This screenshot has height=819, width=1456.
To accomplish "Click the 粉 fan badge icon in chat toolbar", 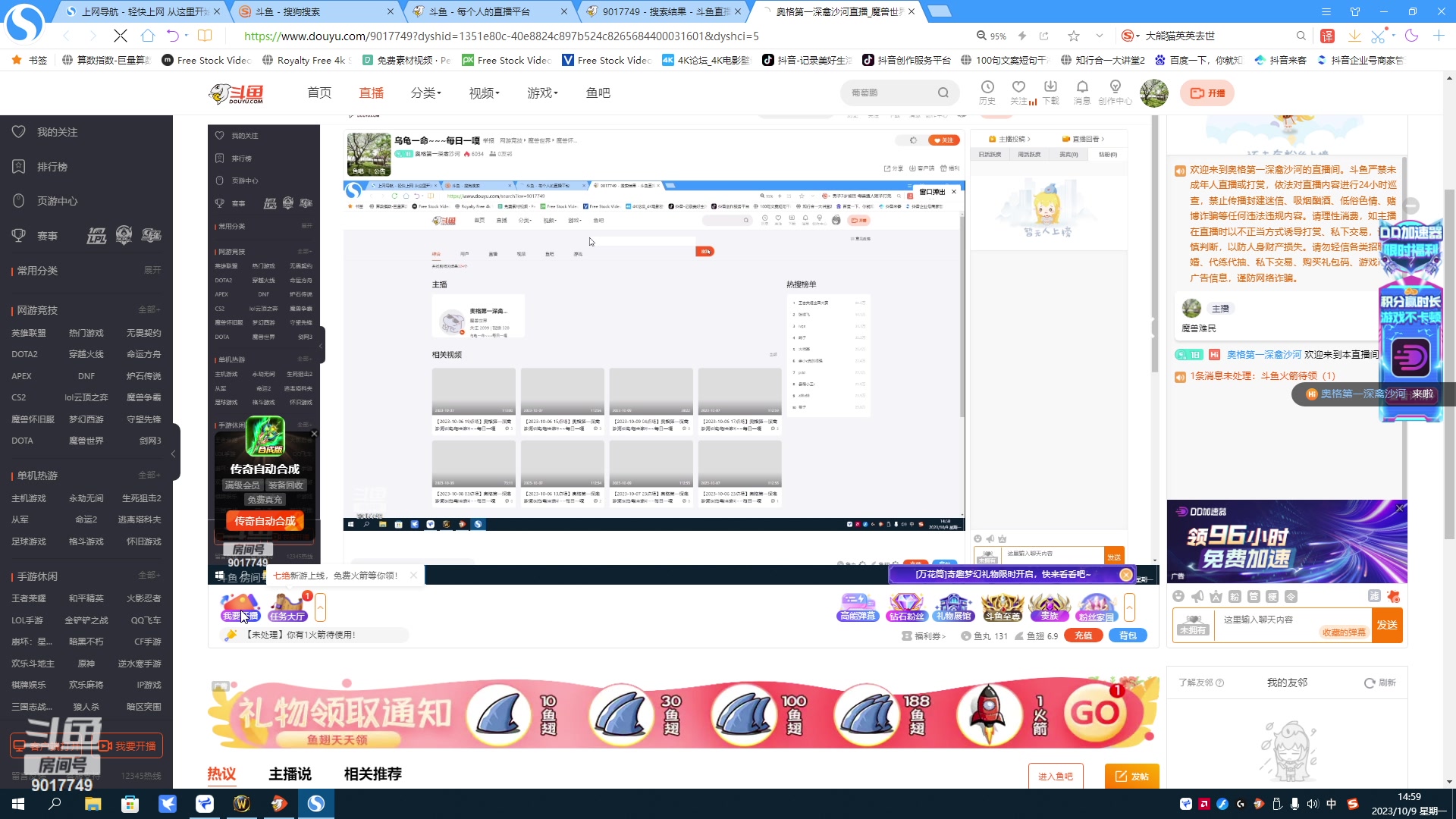I will pyautogui.click(x=1235, y=597).
